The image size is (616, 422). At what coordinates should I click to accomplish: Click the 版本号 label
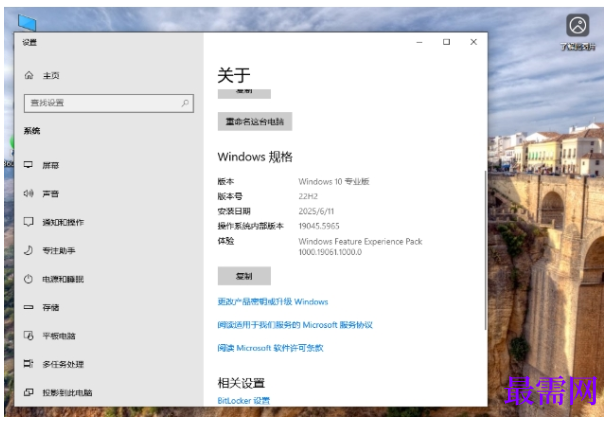(230, 196)
